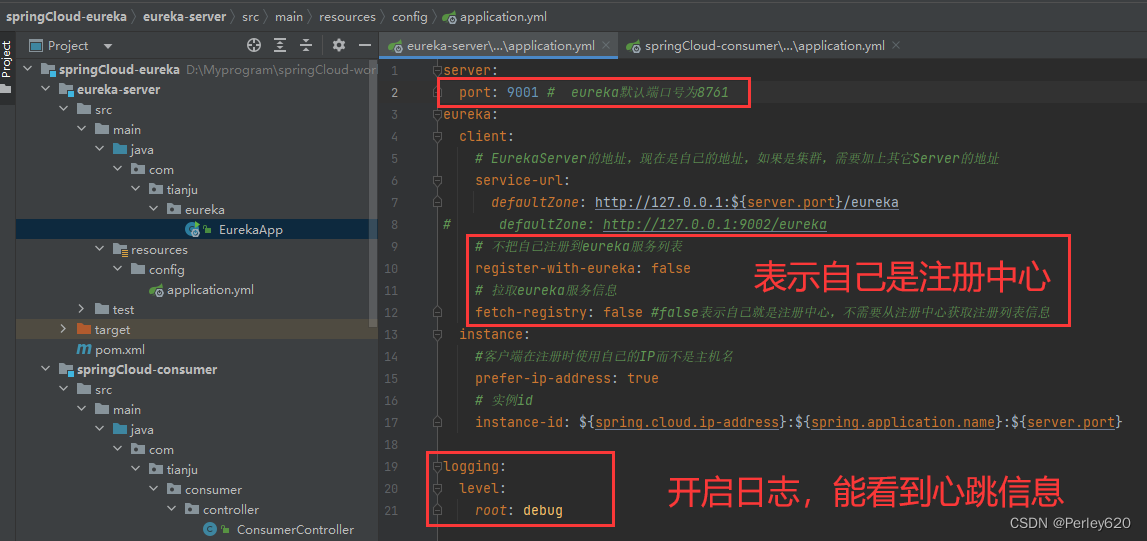1147x541 pixels.
Task: Close the springCloud-consumer application.yml tab
Action: [x=895, y=45]
